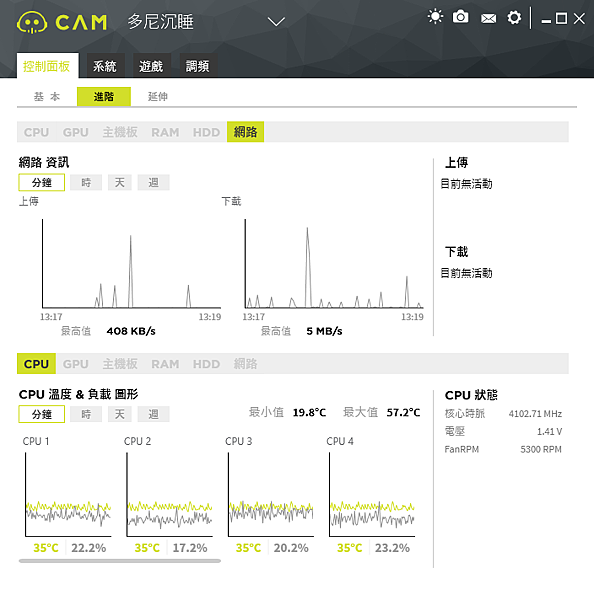Expand the 多尼沉睡 profile dropdown arrow
This screenshot has height=600, width=594.
pyautogui.click(x=276, y=22)
